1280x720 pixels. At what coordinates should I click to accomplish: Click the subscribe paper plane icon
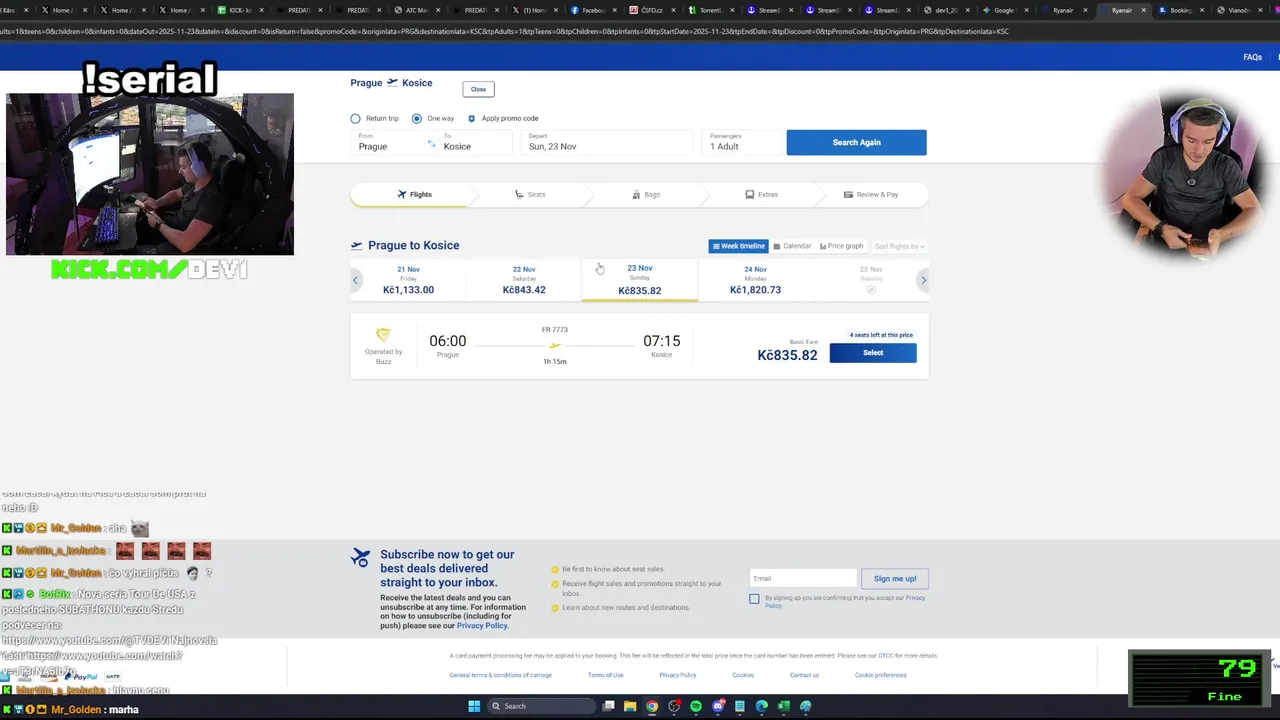(x=361, y=558)
